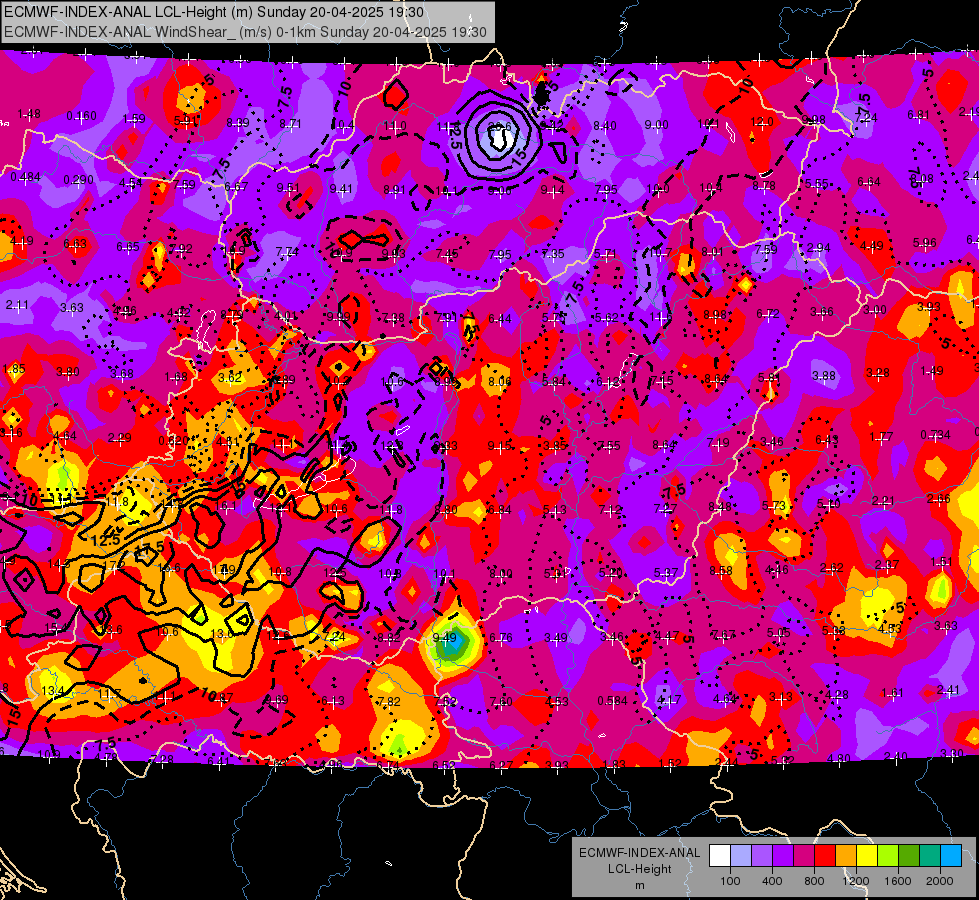Click the '8.40' shear value
979x900 pixels.
(x=604, y=126)
